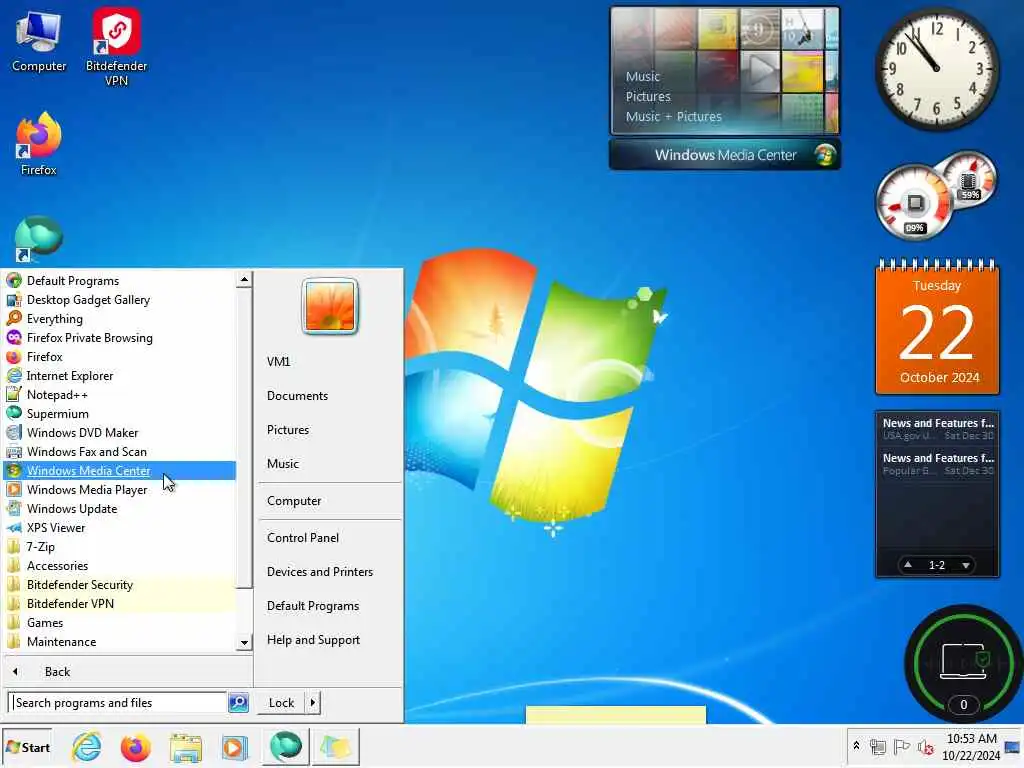Open Help and Support
The height and width of the screenshot is (768, 1024).
tap(330, 640)
